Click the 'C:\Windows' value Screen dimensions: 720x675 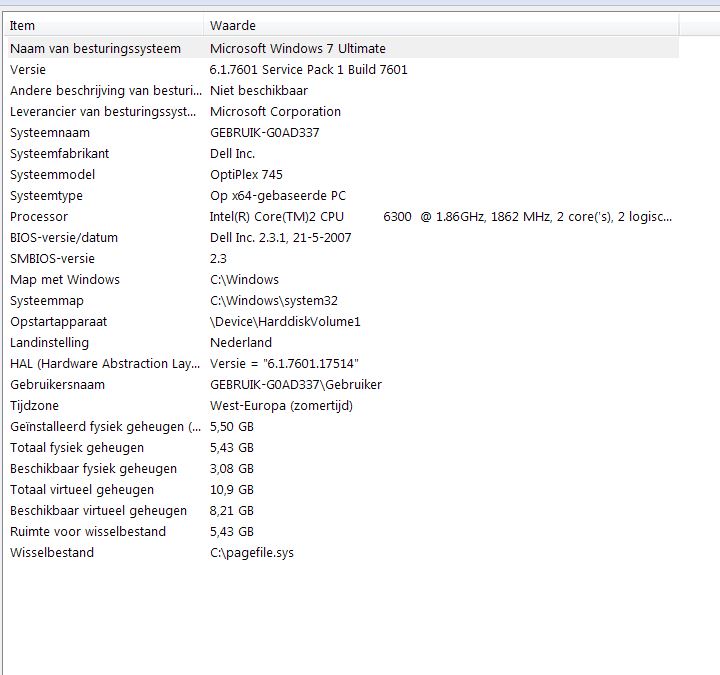244,280
